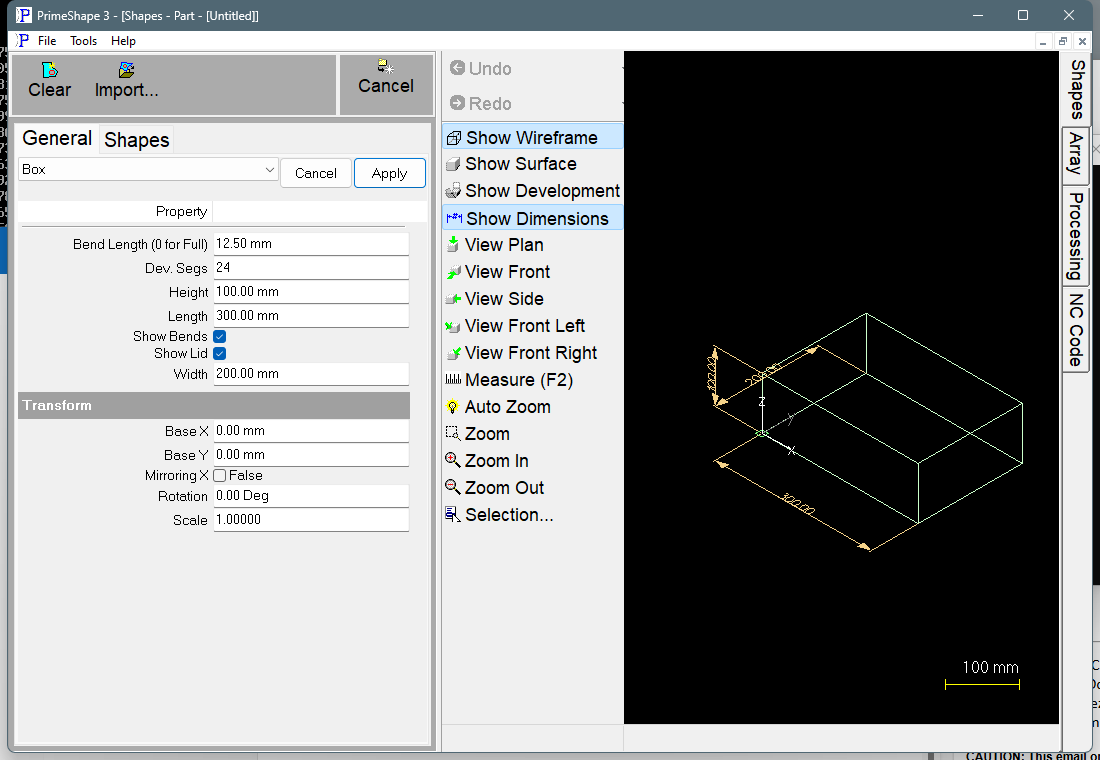The image size is (1100, 760).
Task: Toggle Show Wireframe view
Action: [x=532, y=137]
